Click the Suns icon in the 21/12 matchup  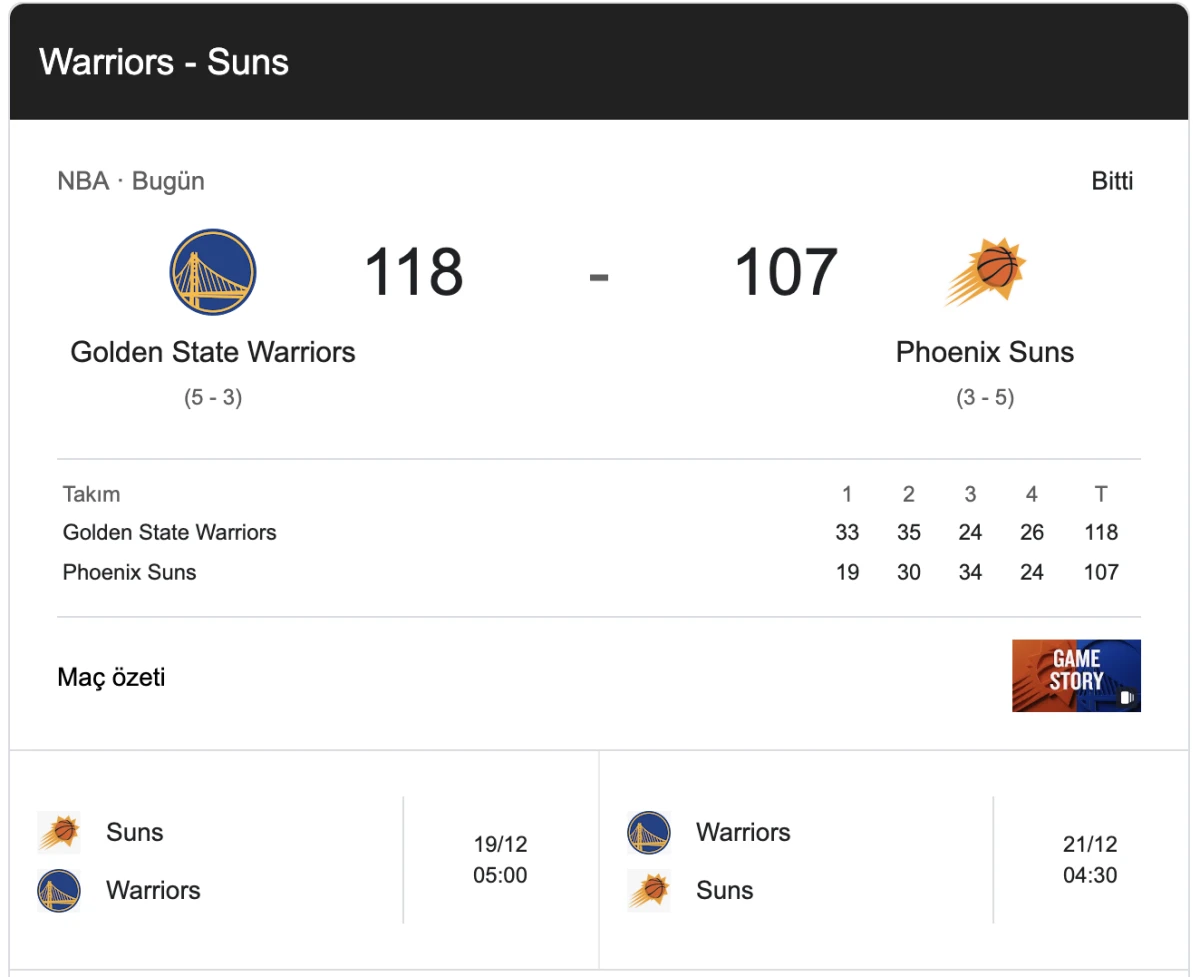point(648,890)
